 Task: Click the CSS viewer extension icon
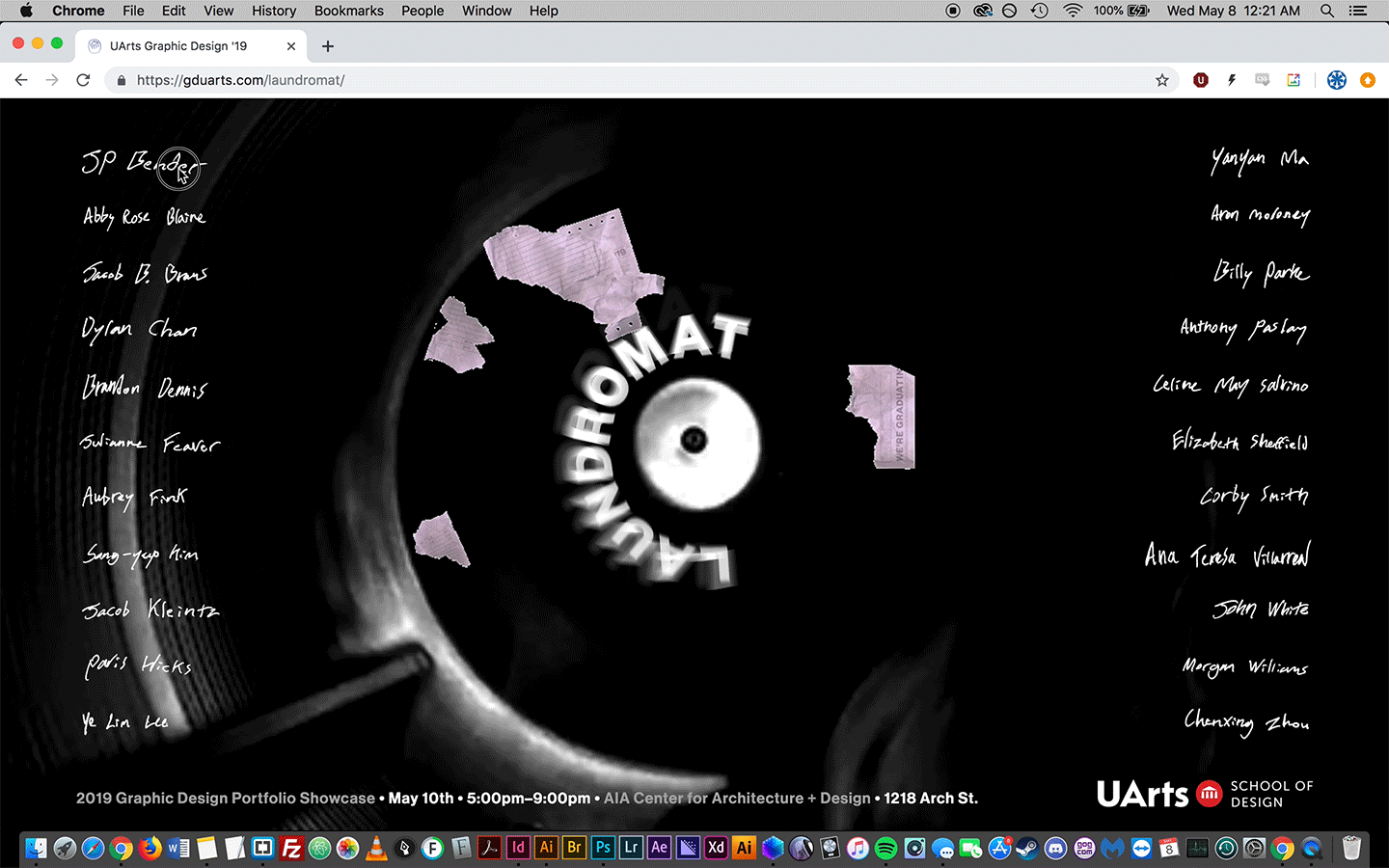(1263, 80)
